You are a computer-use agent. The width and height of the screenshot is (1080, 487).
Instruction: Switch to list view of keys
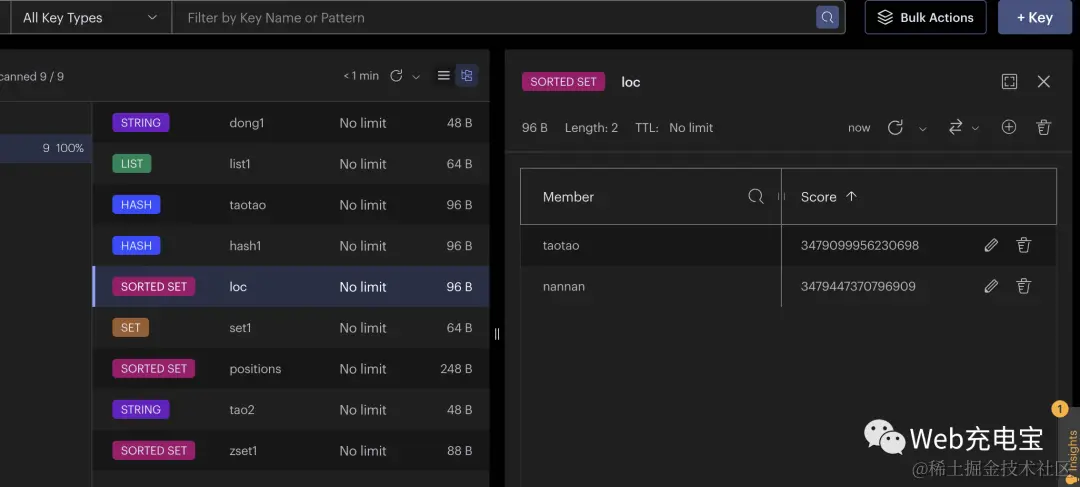click(444, 76)
